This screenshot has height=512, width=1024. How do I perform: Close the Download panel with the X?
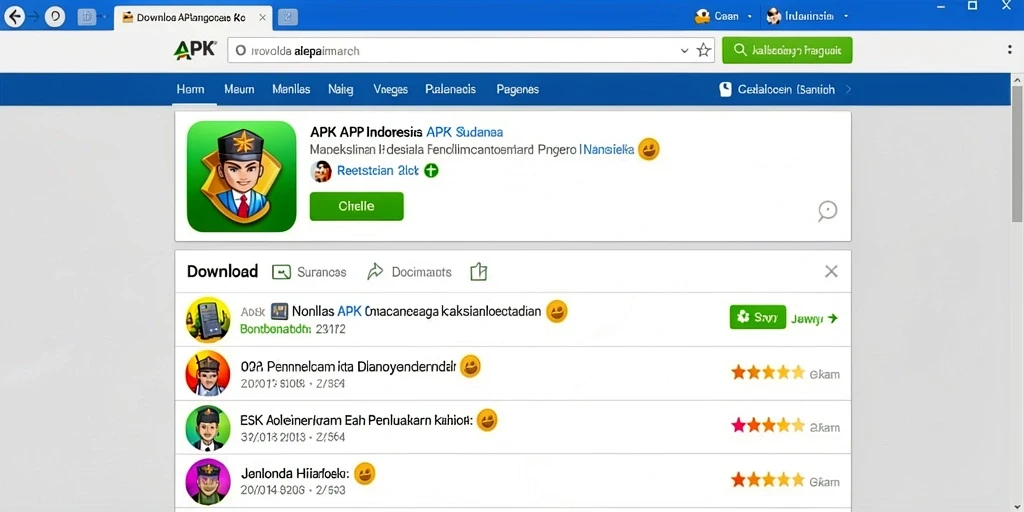tap(831, 271)
